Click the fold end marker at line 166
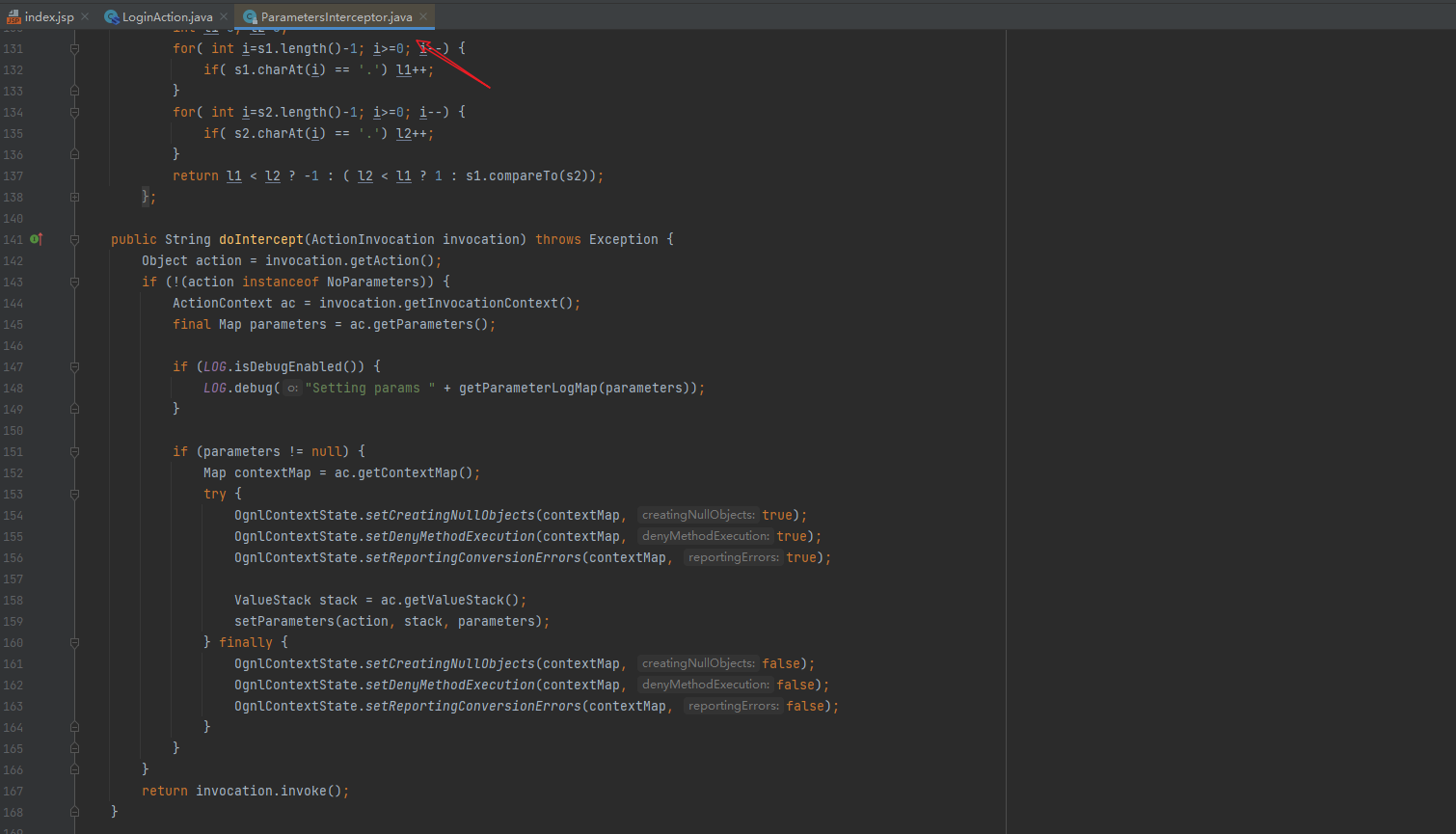The height and width of the screenshot is (834, 1456). click(74, 769)
